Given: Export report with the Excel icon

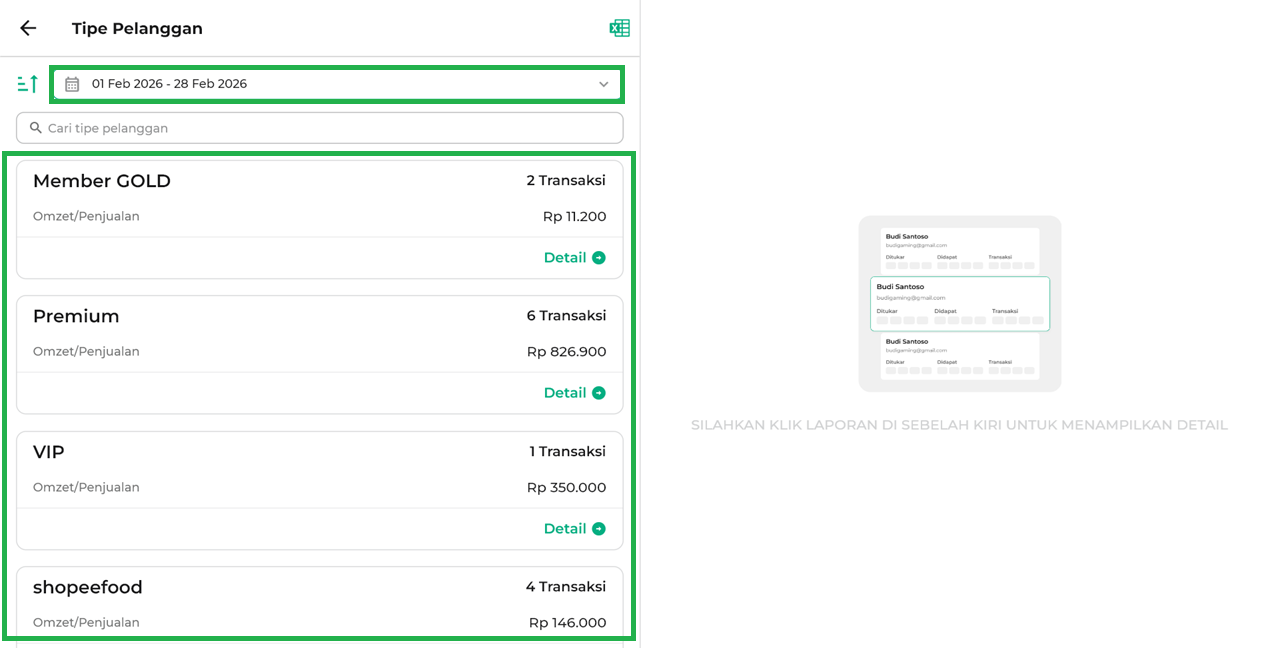Looking at the screenshot, I should (619, 28).
